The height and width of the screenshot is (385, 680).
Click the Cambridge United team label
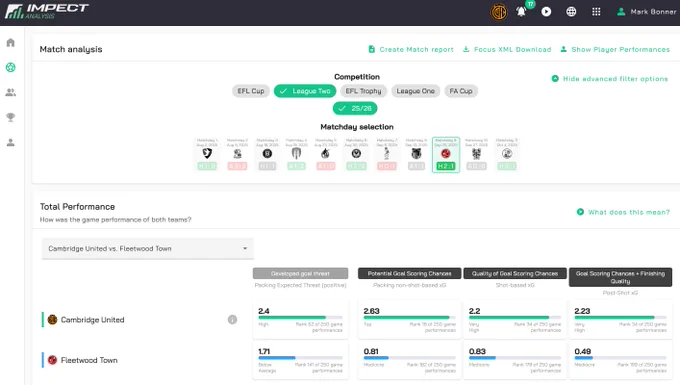click(x=92, y=320)
